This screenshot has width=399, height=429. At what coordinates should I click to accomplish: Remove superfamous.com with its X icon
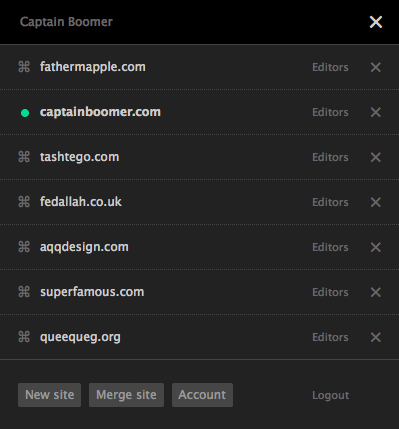point(376,292)
